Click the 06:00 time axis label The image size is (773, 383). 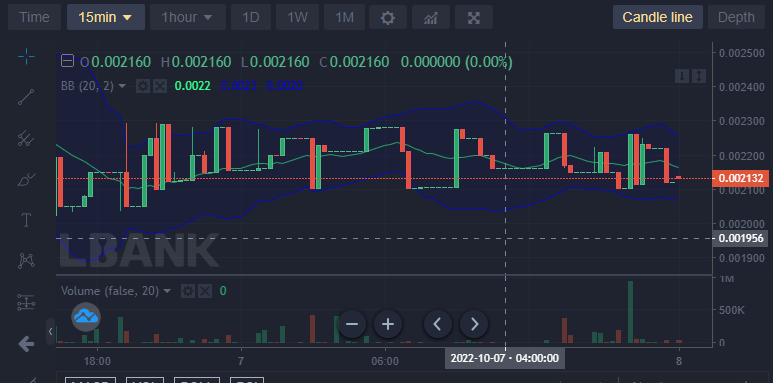point(385,361)
